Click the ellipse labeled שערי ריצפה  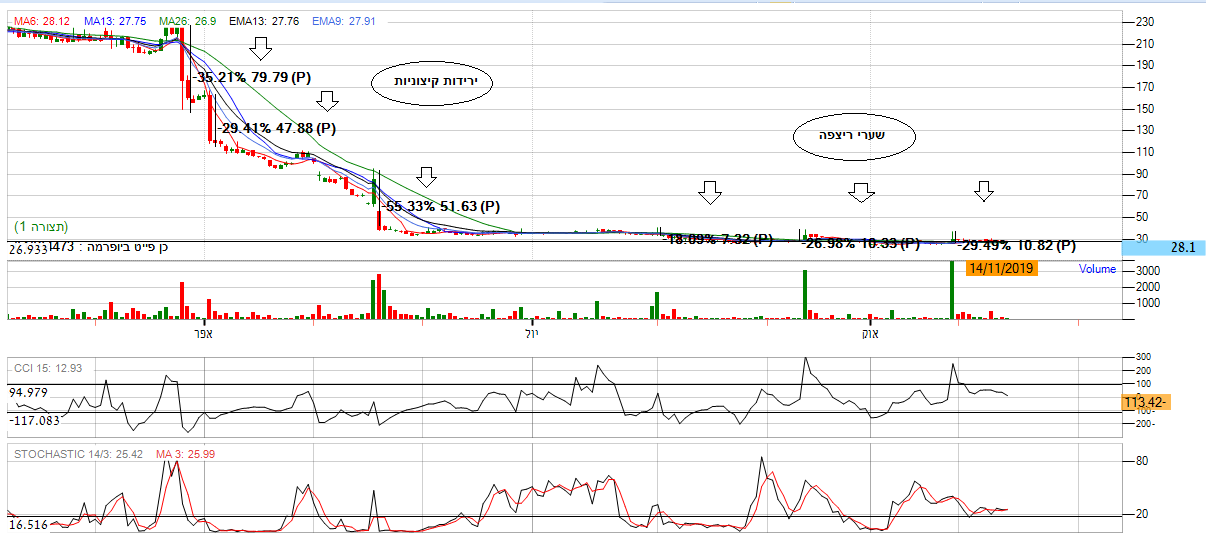tap(855, 139)
